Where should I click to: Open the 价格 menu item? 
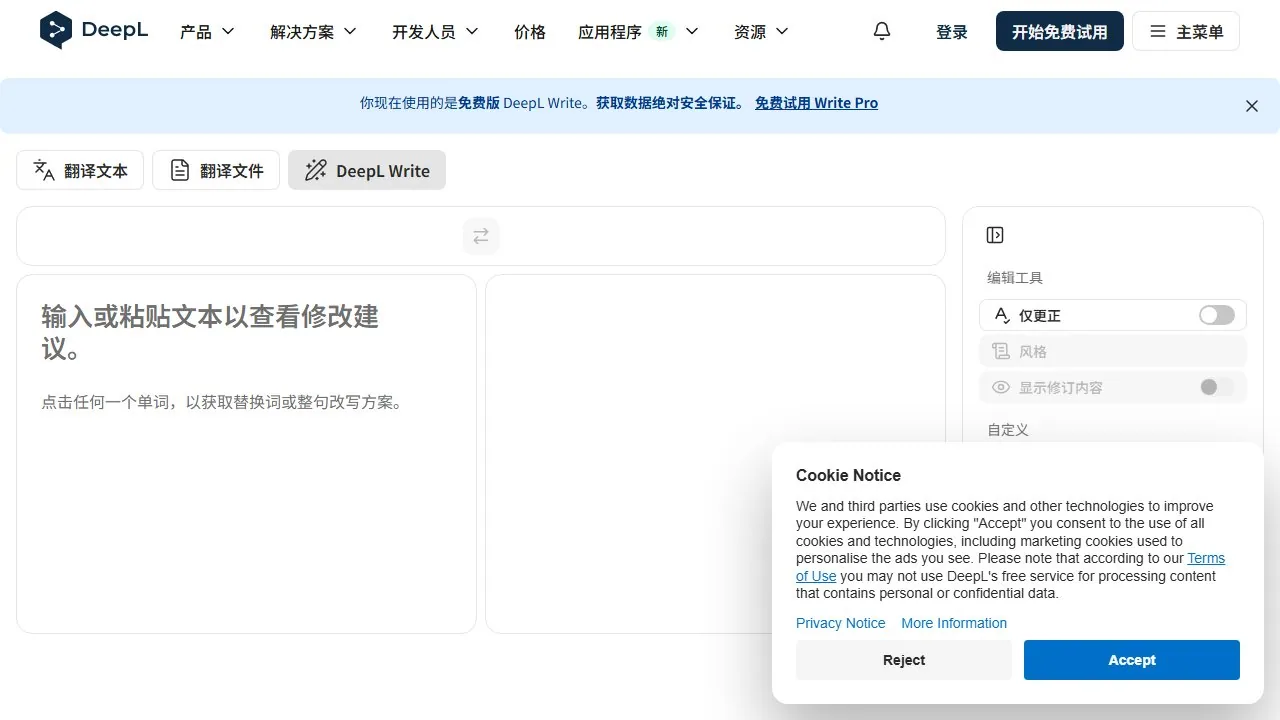[530, 32]
